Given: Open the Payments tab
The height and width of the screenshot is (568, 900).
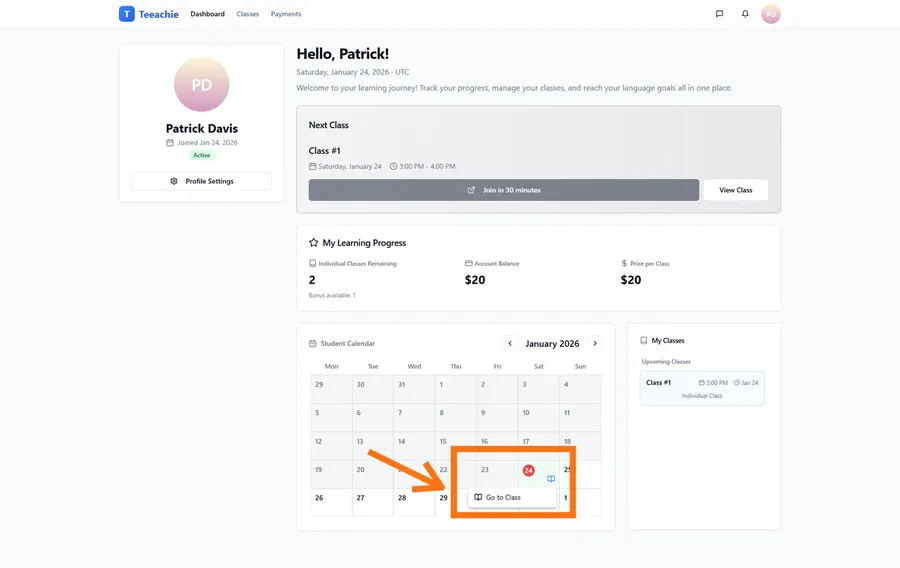Looking at the screenshot, I should (x=286, y=14).
